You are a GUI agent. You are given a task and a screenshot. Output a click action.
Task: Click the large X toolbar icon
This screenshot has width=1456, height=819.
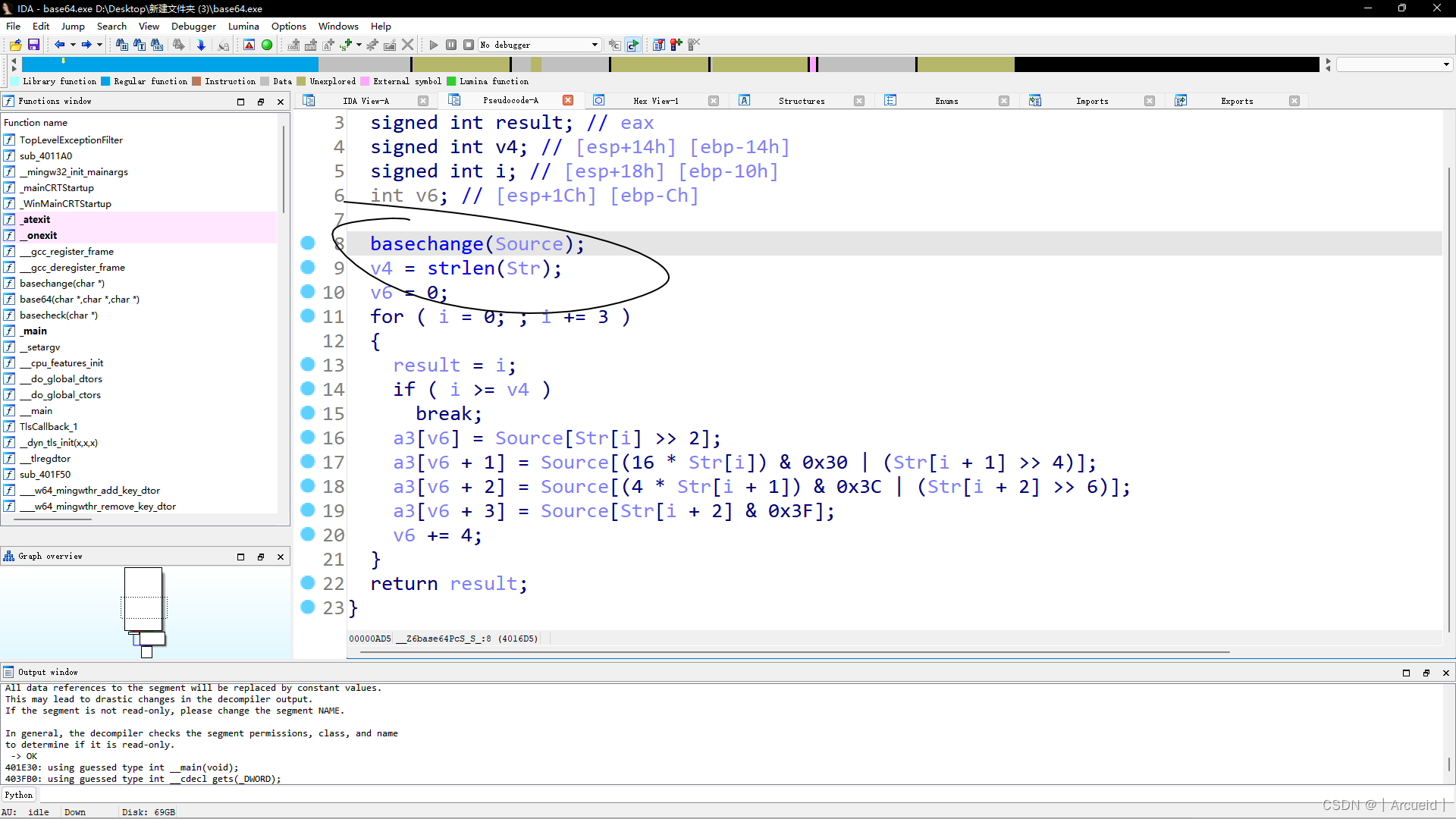click(x=408, y=45)
